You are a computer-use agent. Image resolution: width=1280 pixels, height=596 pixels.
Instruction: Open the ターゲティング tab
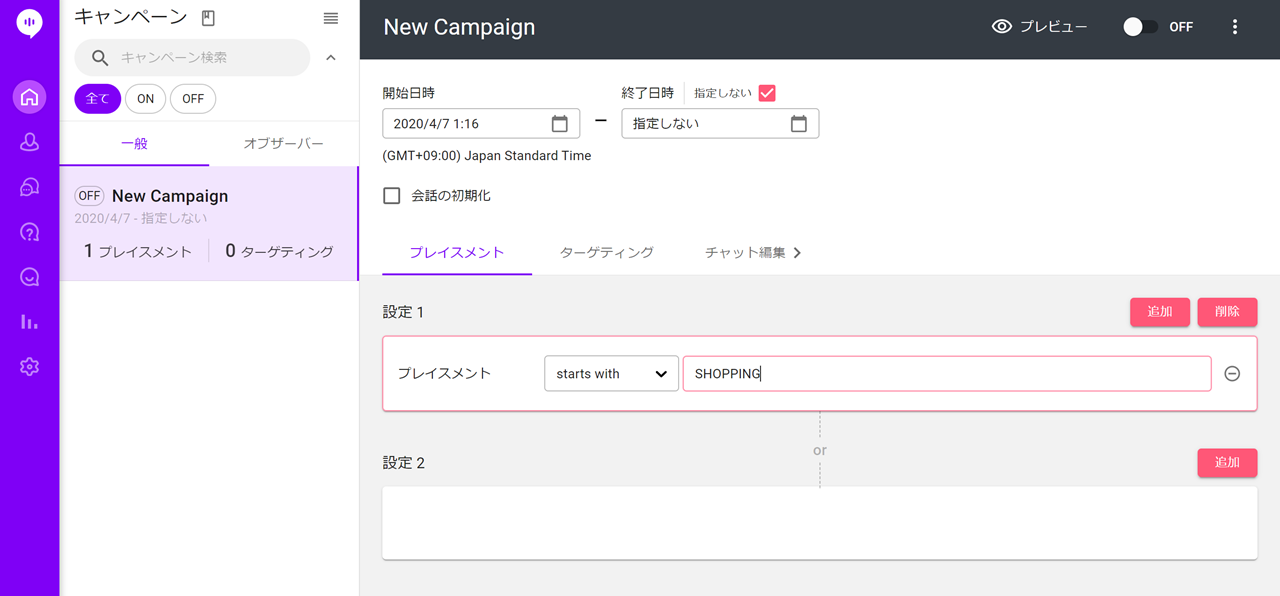(607, 253)
